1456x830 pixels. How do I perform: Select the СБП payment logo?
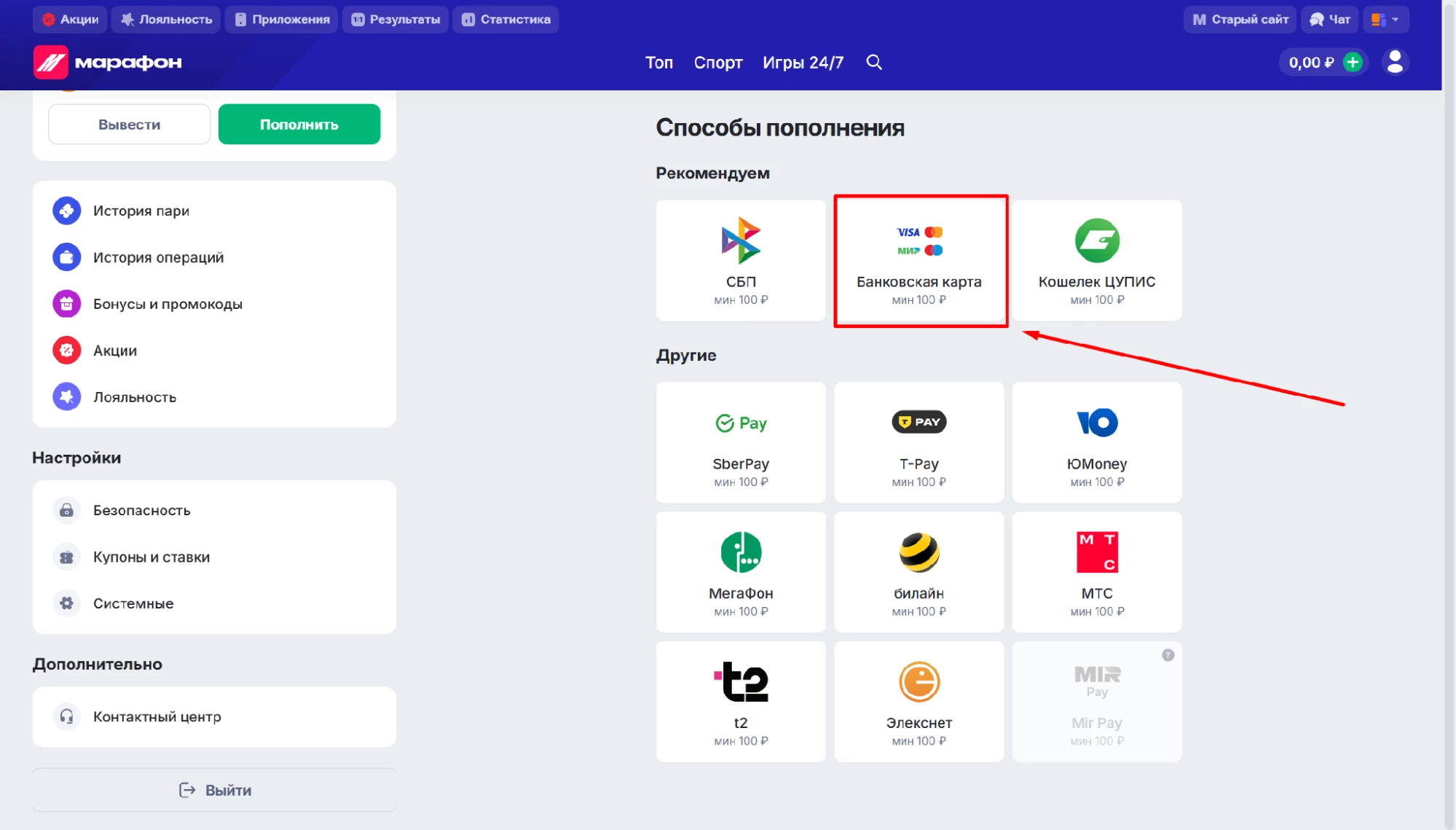741,240
